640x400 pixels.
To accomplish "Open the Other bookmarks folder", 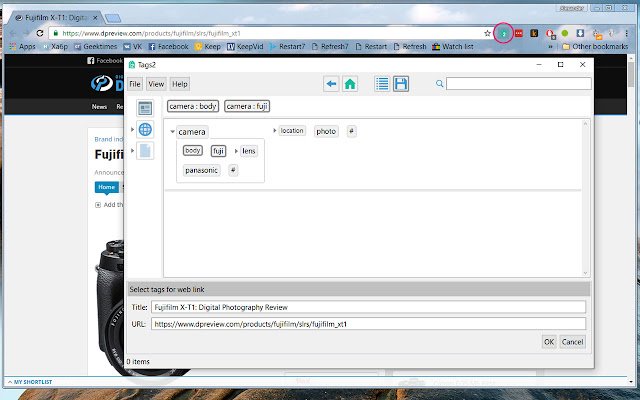I will pyautogui.click(x=595, y=47).
